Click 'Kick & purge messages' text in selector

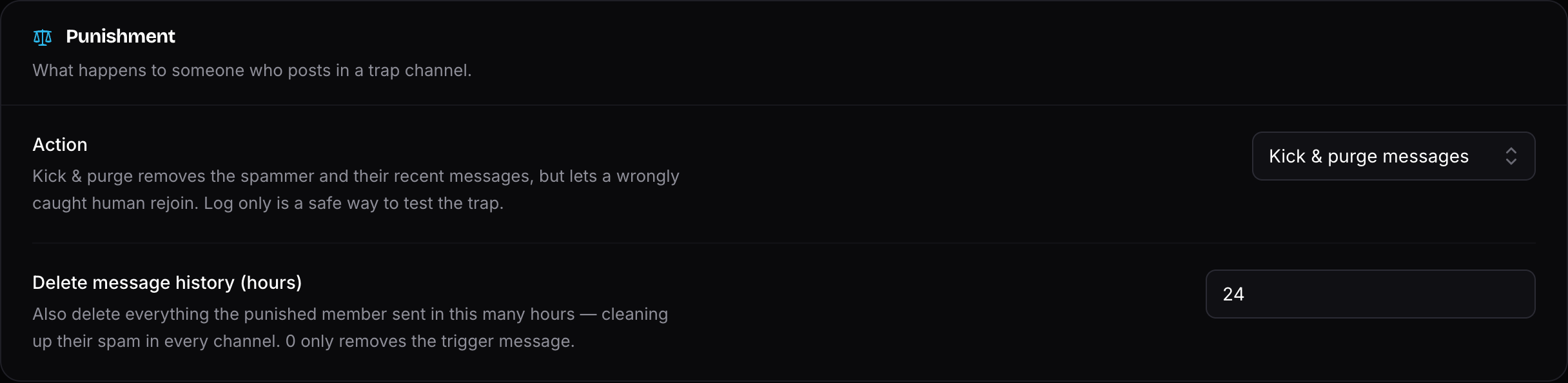pyautogui.click(x=1369, y=156)
